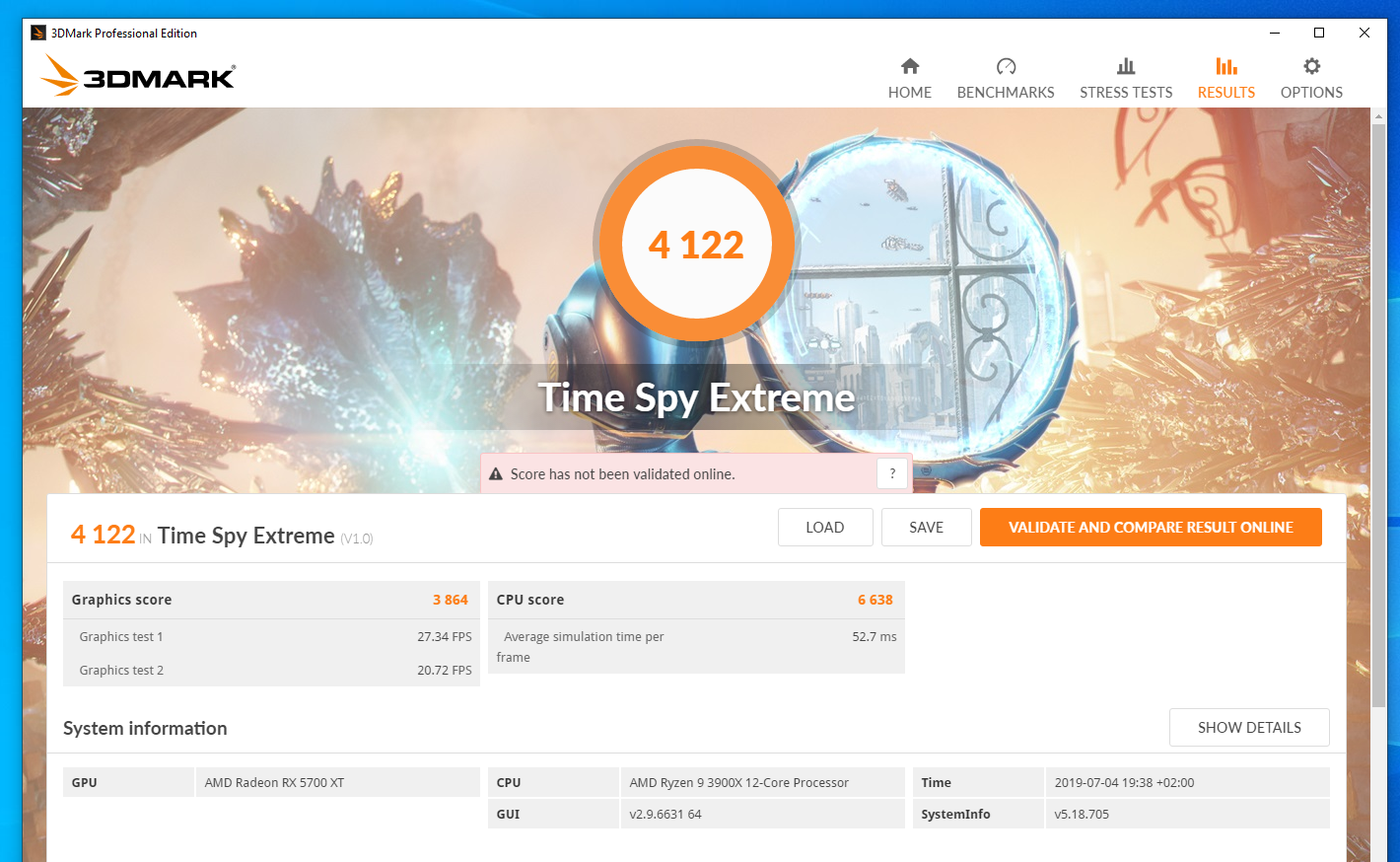Click the SAVE button
Image resolution: width=1400 pixels, height=862 pixels.
(927, 528)
